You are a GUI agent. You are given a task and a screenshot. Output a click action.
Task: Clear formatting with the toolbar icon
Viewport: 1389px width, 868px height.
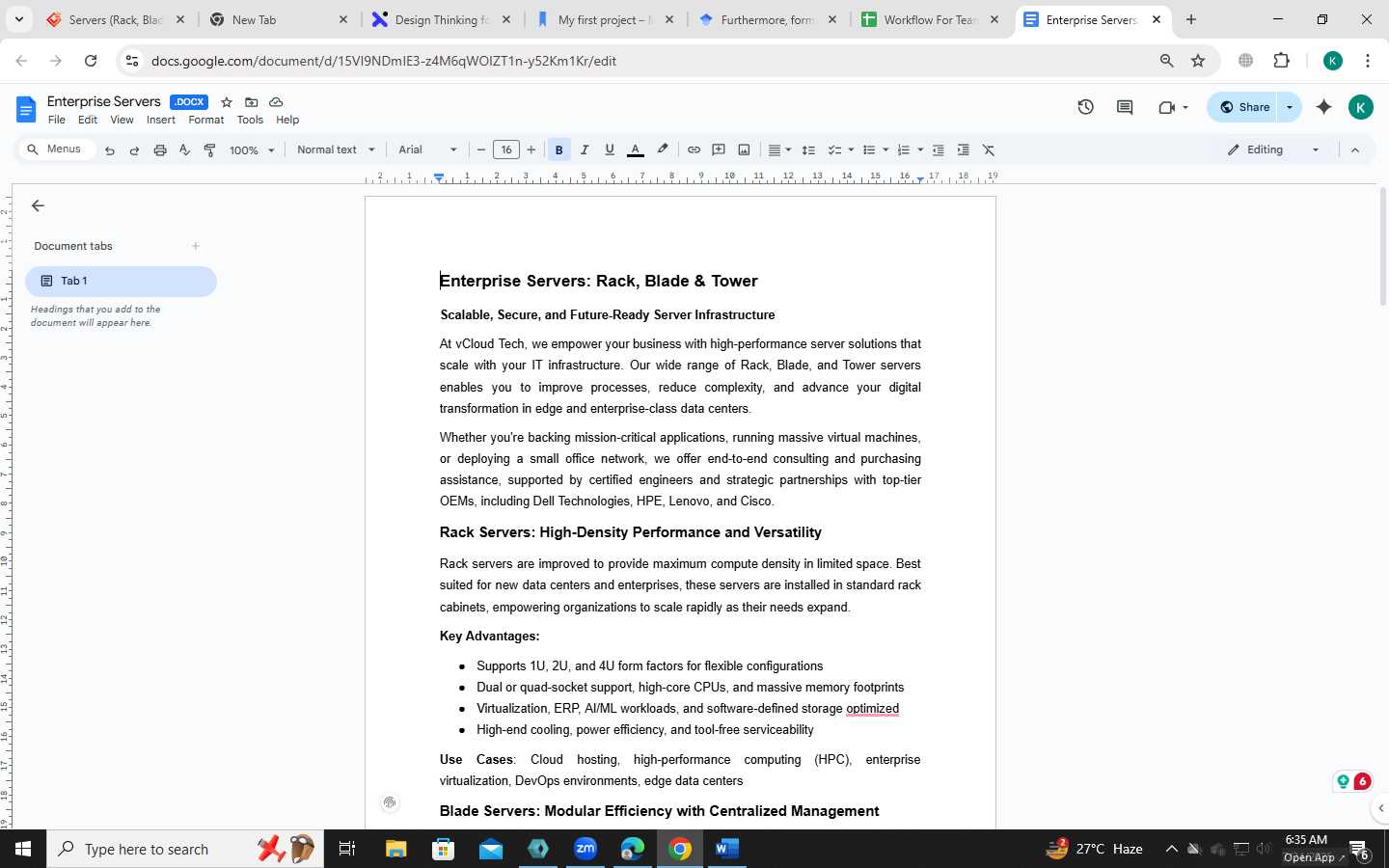point(989,149)
